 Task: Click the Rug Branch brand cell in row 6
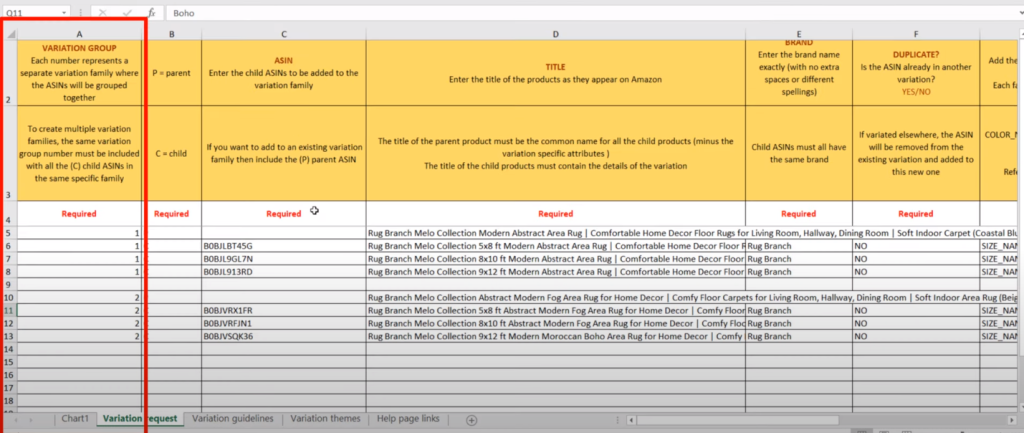click(x=799, y=246)
